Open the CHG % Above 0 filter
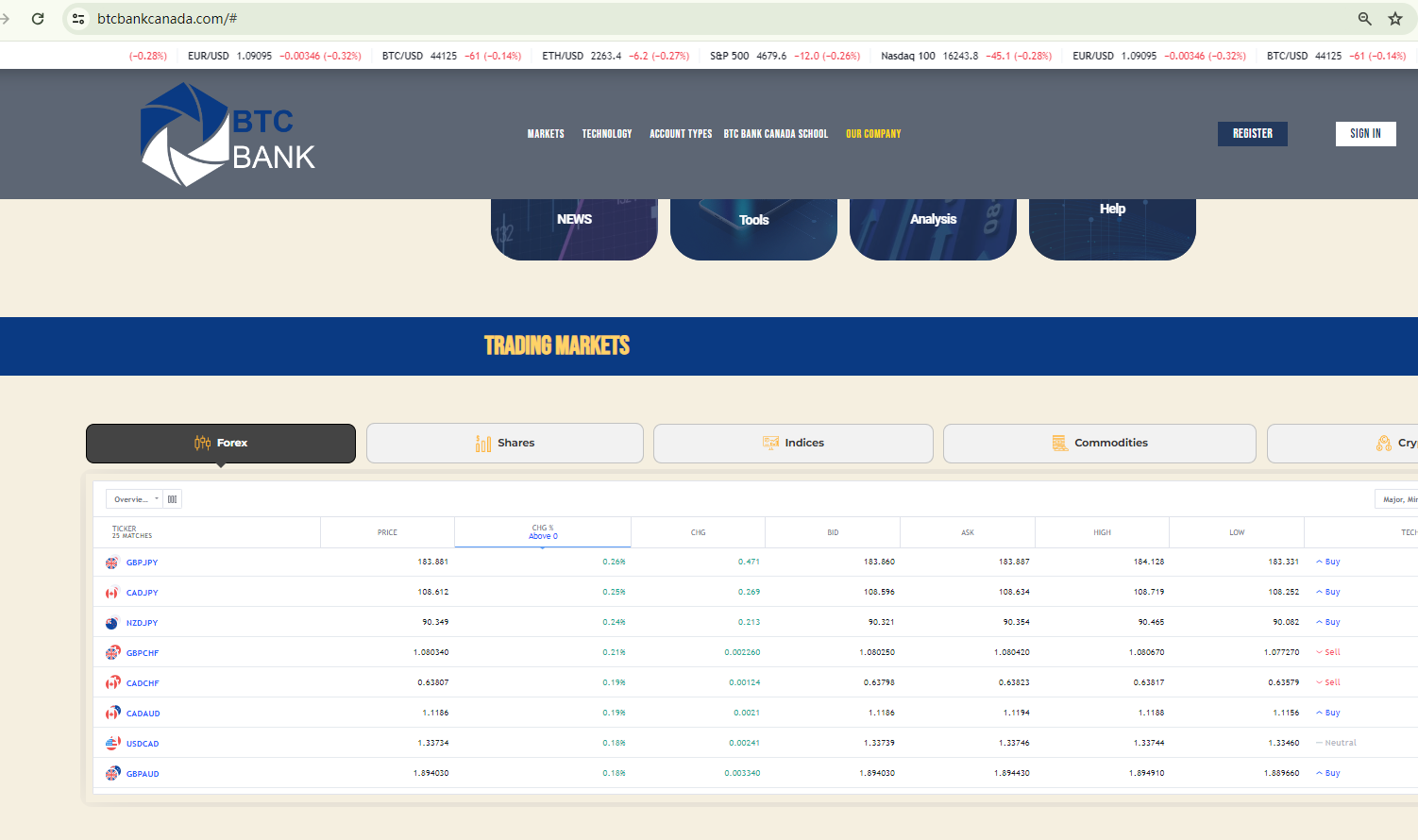This screenshot has width=1418, height=840. pos(543,532)
